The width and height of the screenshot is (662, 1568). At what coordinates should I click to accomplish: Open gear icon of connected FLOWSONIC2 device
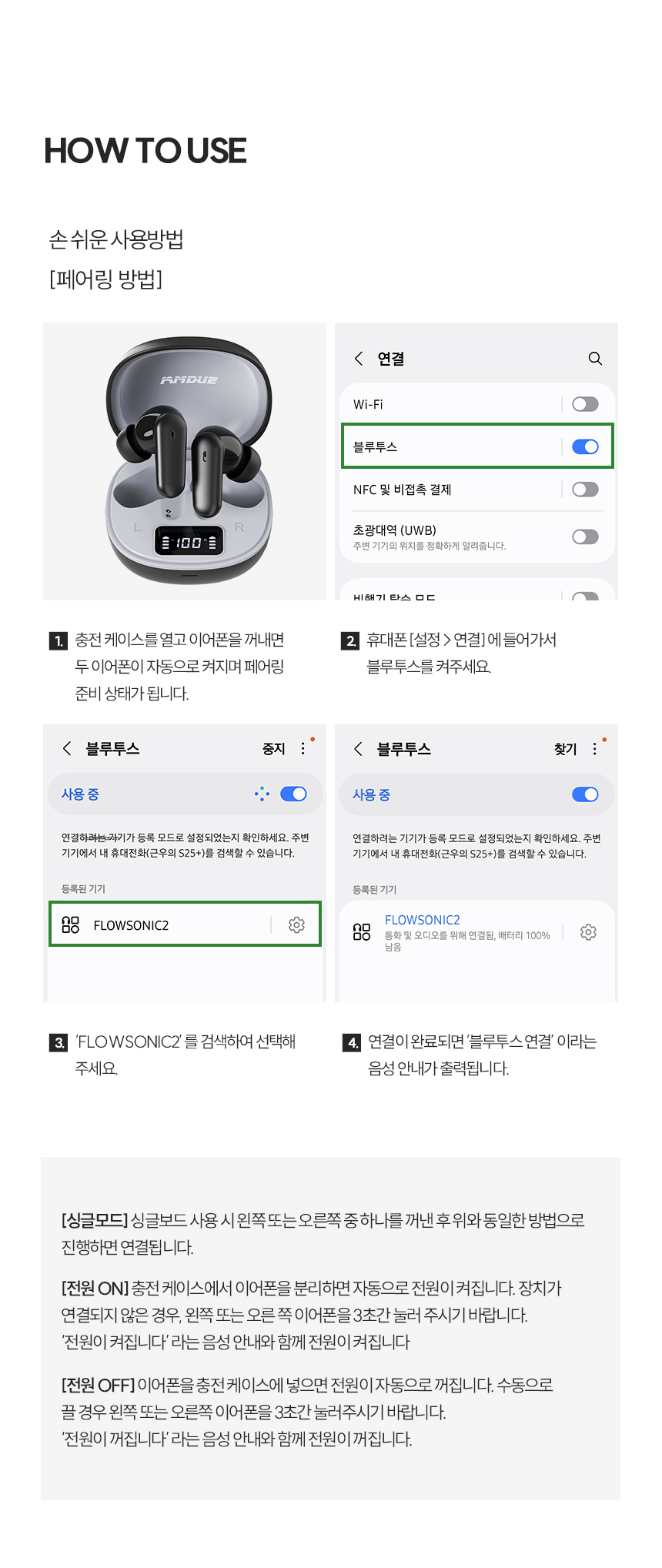point(588,932)
